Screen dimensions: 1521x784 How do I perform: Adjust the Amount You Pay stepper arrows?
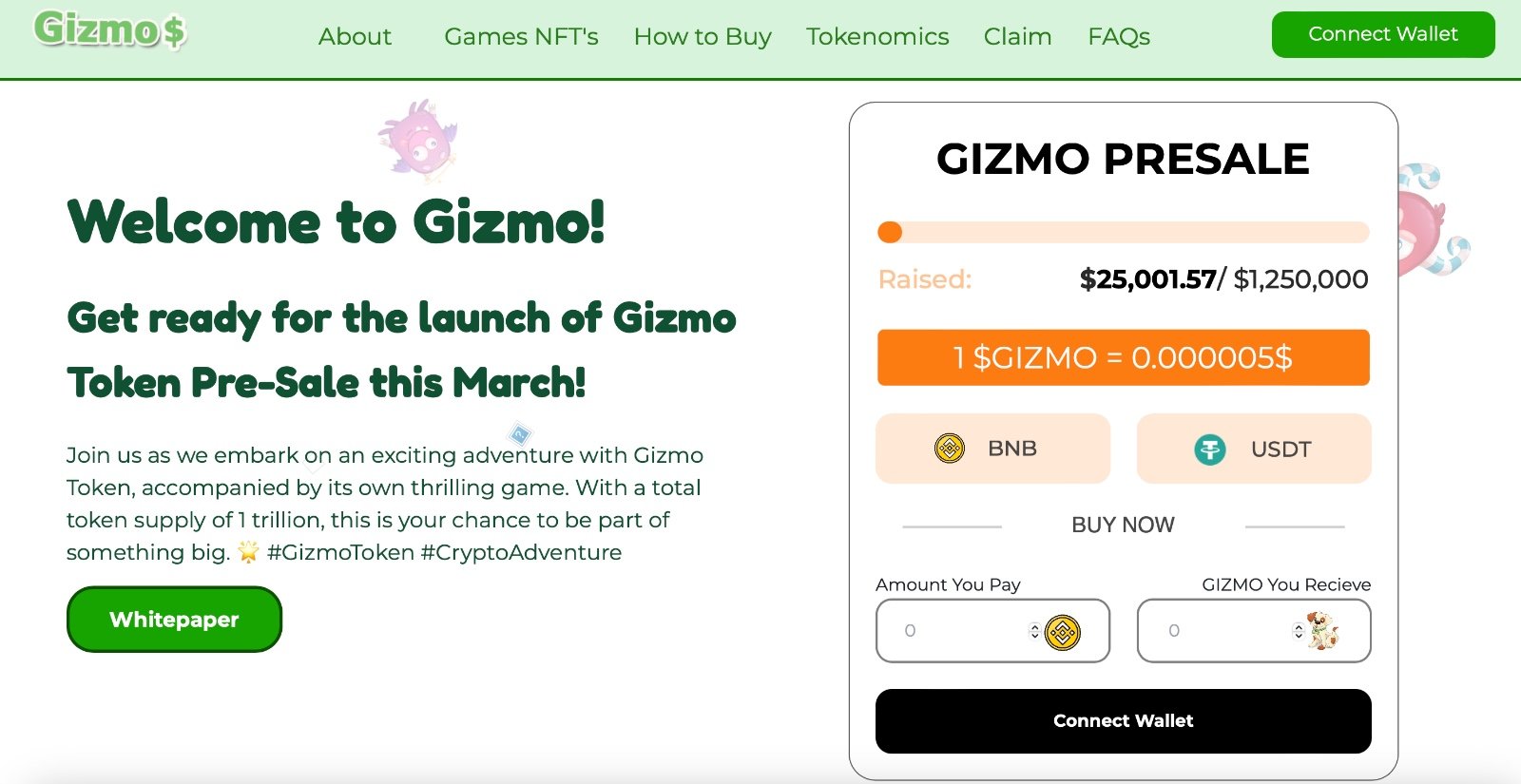click(x=1034, y=631)
